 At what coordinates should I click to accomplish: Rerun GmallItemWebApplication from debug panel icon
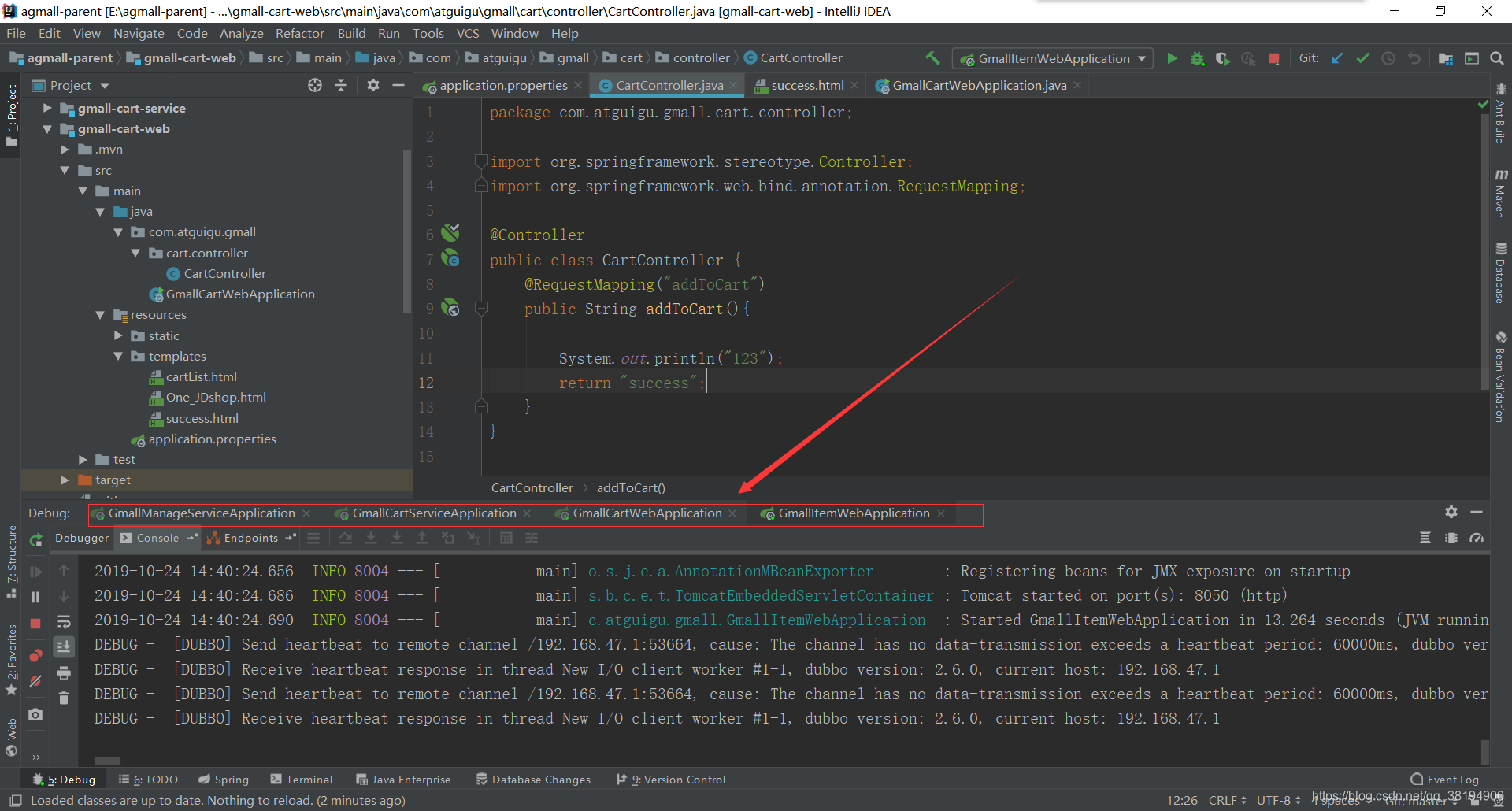pos(35,540)
